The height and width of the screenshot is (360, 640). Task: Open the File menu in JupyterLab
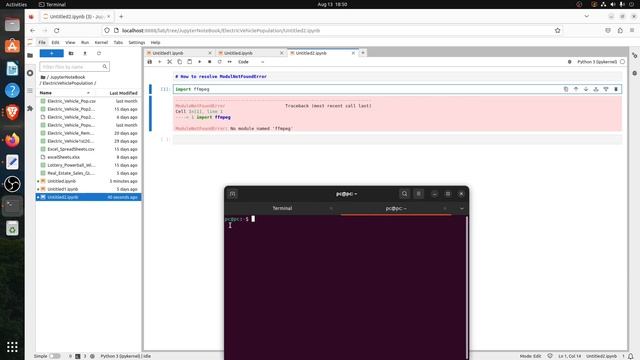coord(42,42)
